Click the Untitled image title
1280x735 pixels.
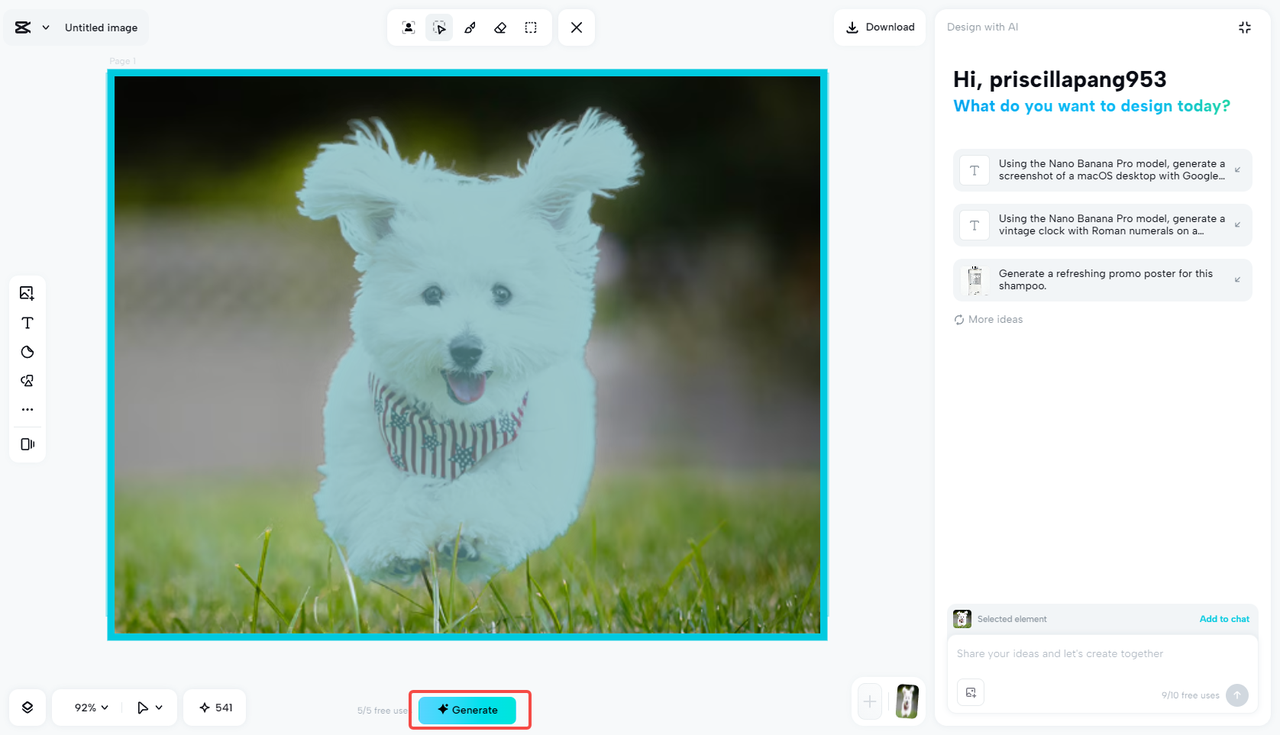[101, 28]
